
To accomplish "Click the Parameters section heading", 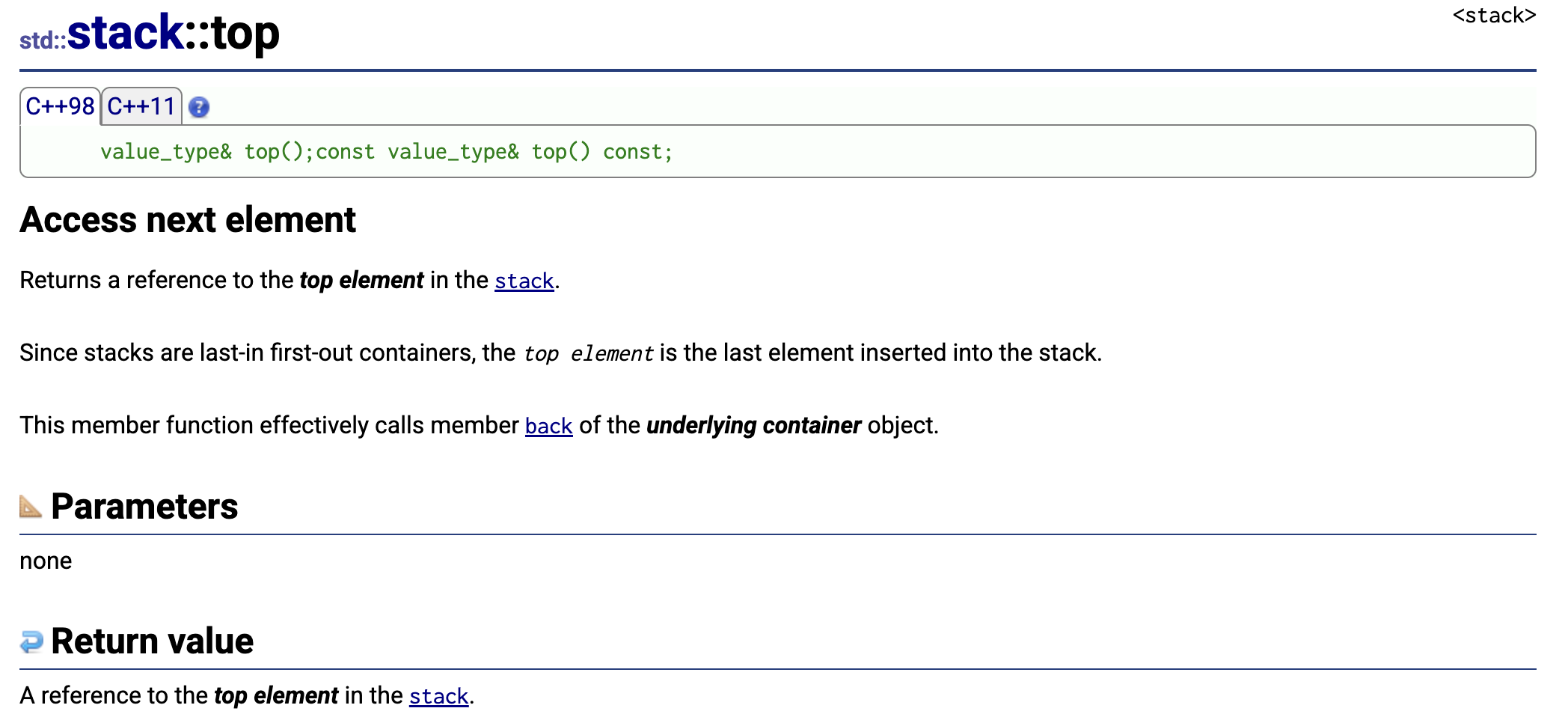I will click(144, 507).
